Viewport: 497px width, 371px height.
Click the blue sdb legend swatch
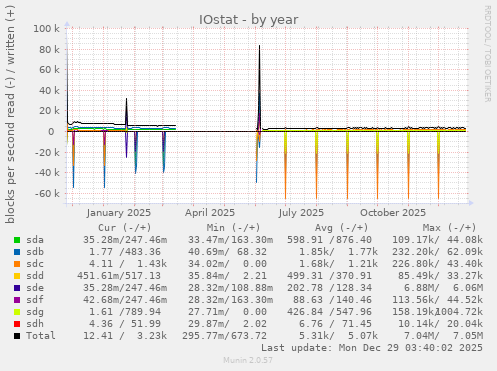point(17,252)
